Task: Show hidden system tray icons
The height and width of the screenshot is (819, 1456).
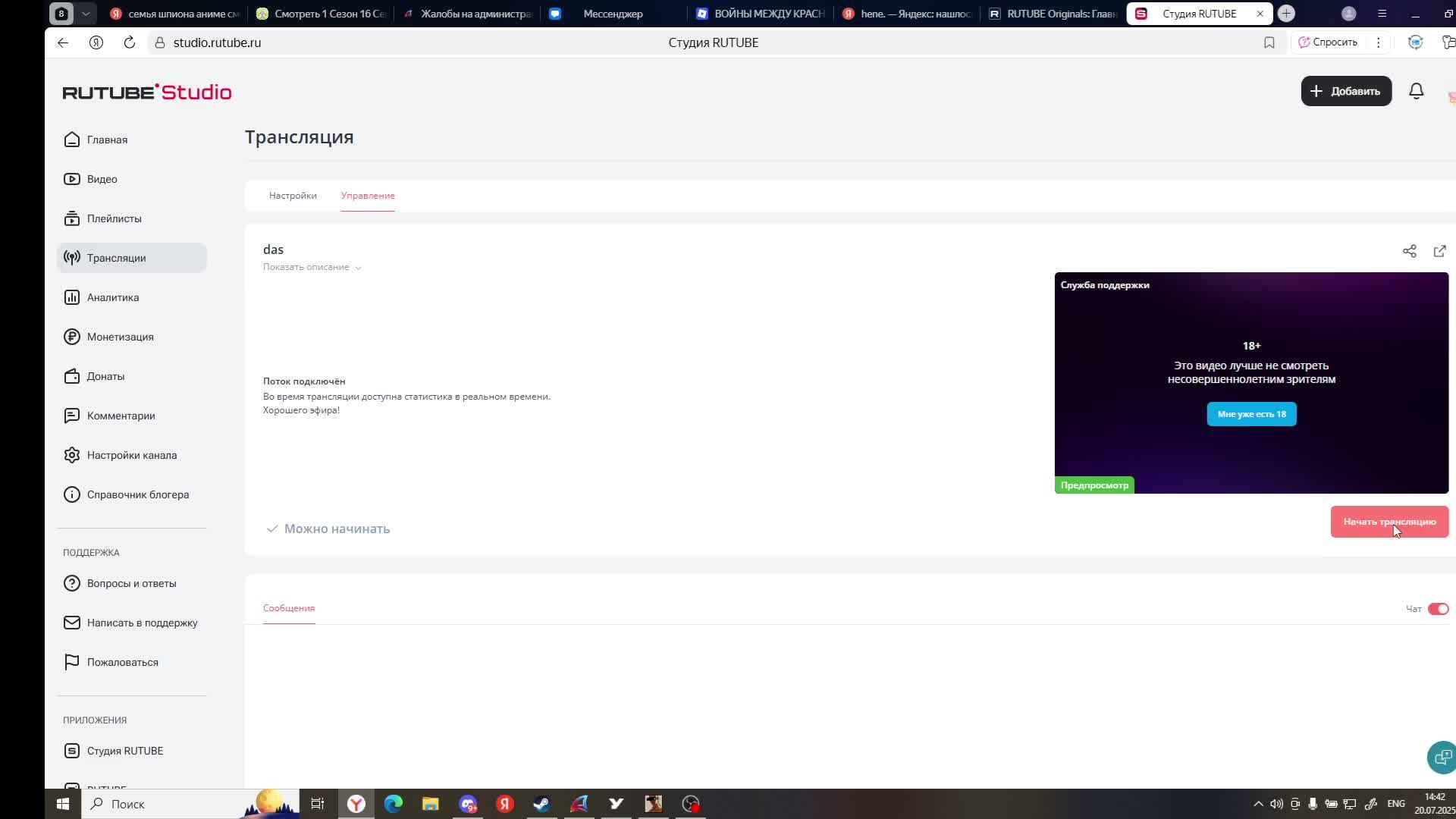Action: click(x=1258, y=804)
